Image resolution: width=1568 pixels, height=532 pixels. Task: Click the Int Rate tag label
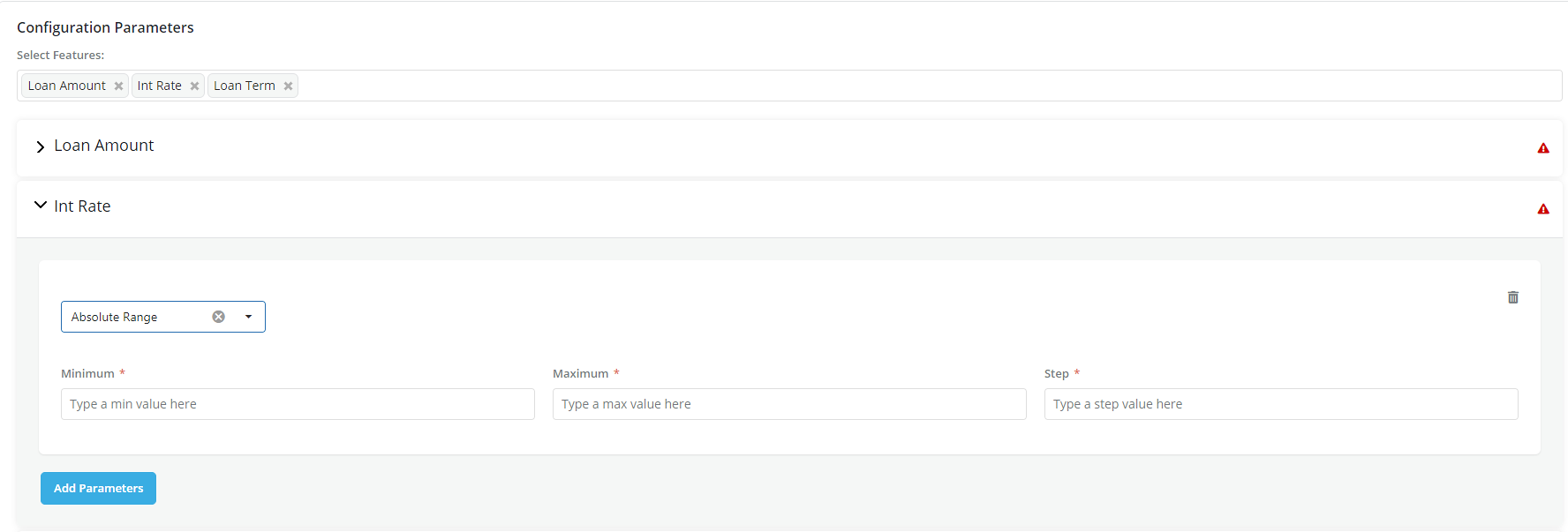(160, 86)
